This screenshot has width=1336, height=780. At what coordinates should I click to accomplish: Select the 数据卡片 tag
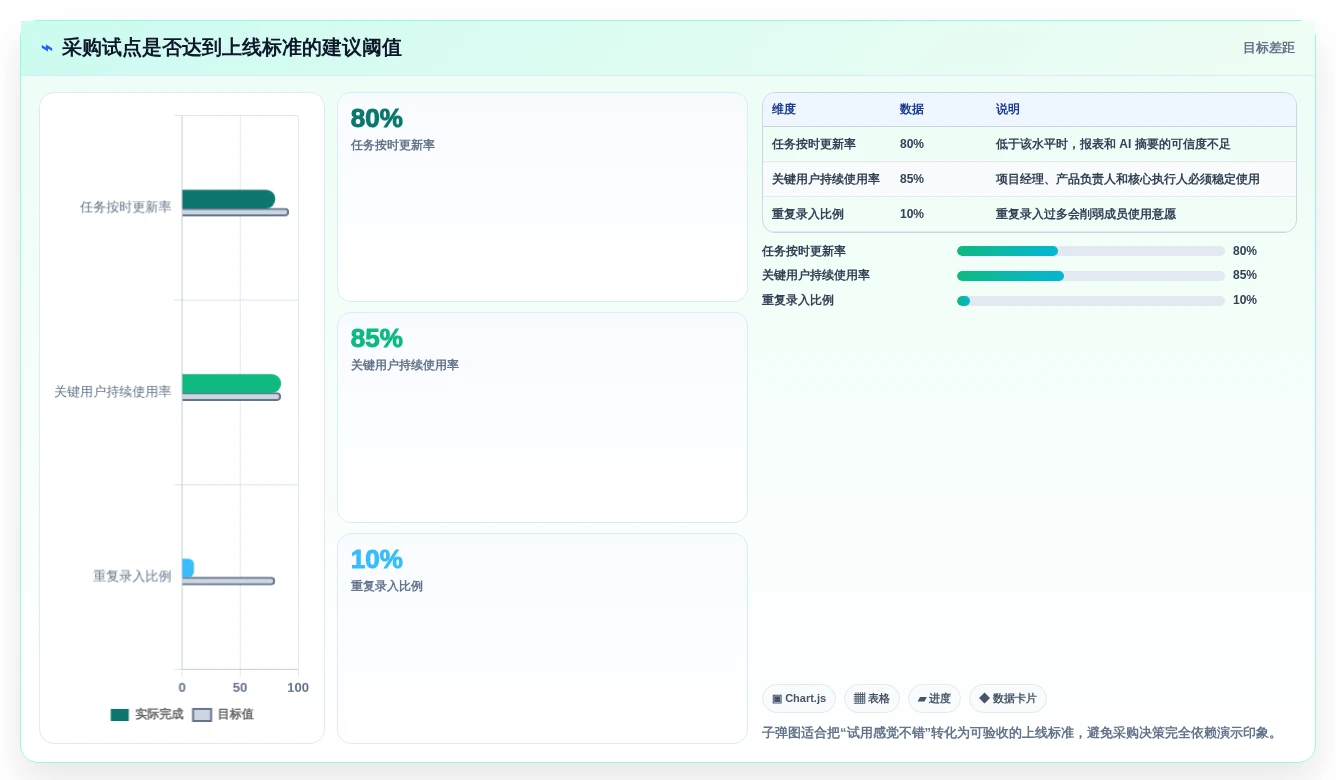click(x=1008, y=698)
